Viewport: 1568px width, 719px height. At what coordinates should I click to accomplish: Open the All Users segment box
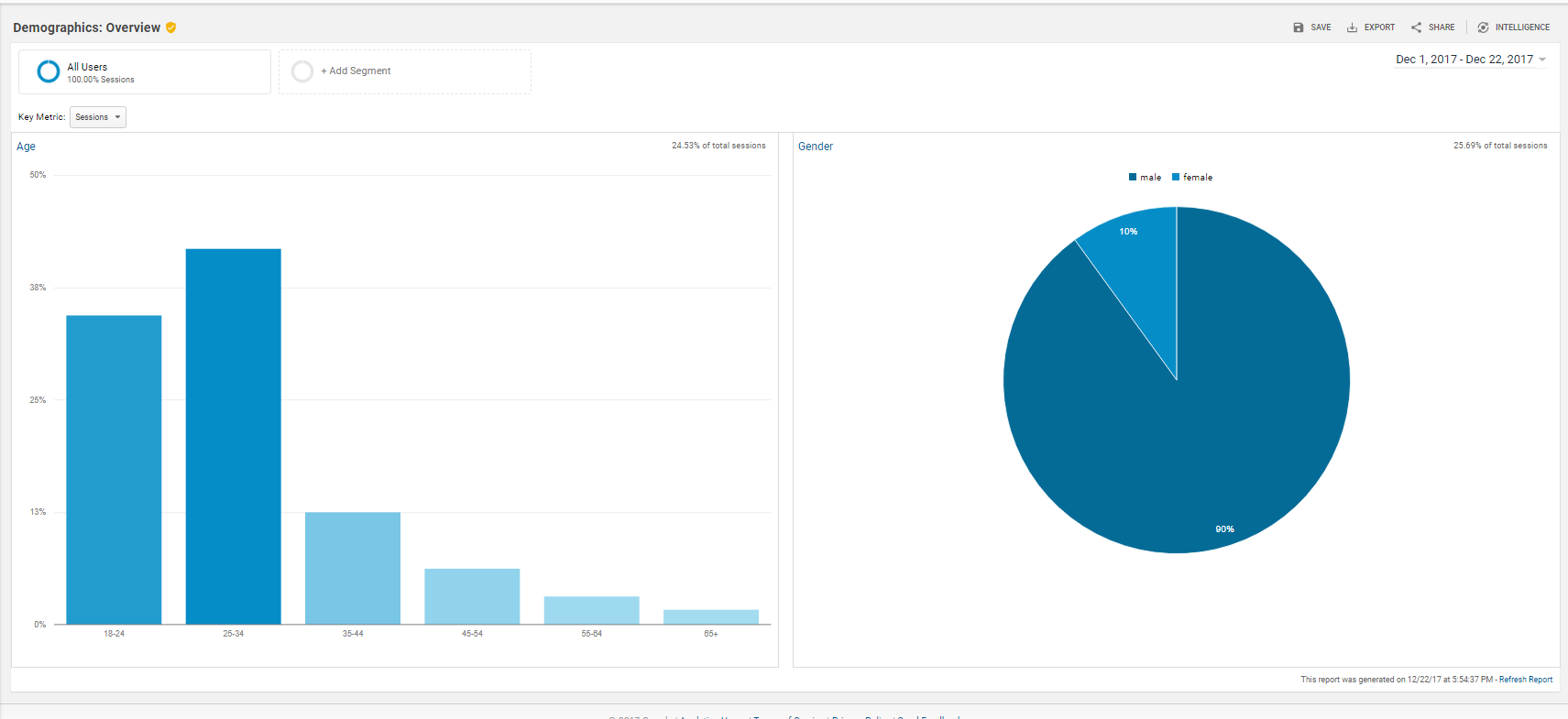145,72
